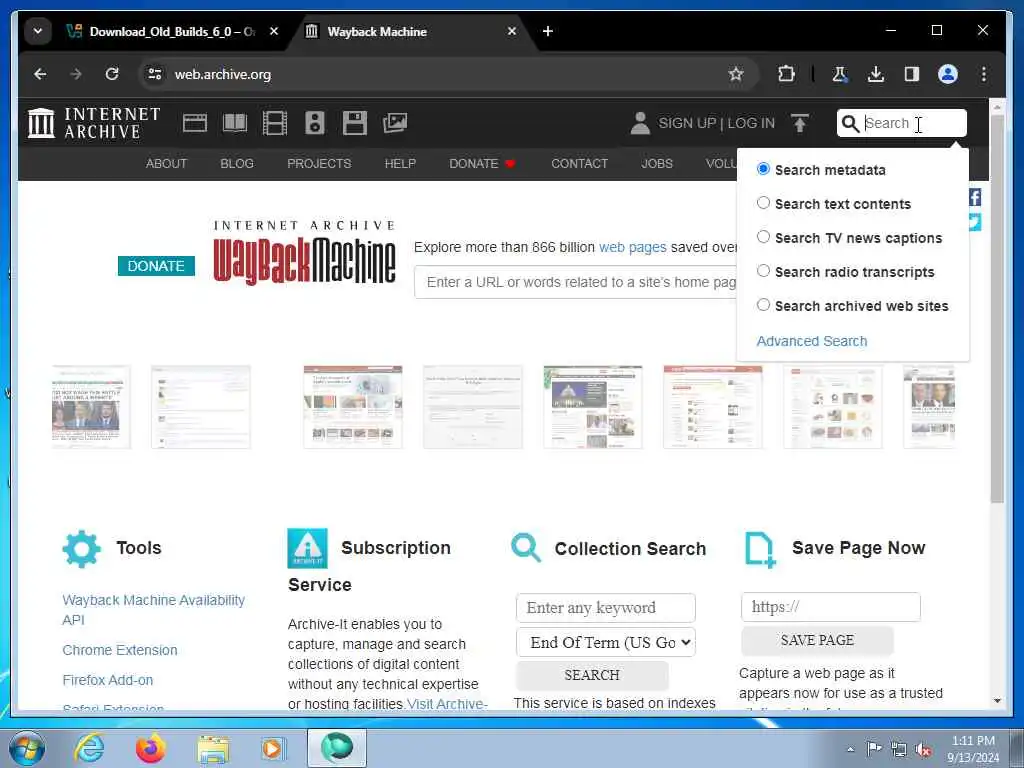Toggle the Chrome side panel icon
The width and height of the screenshot is (1024, 768).
[x=912, y=74]
